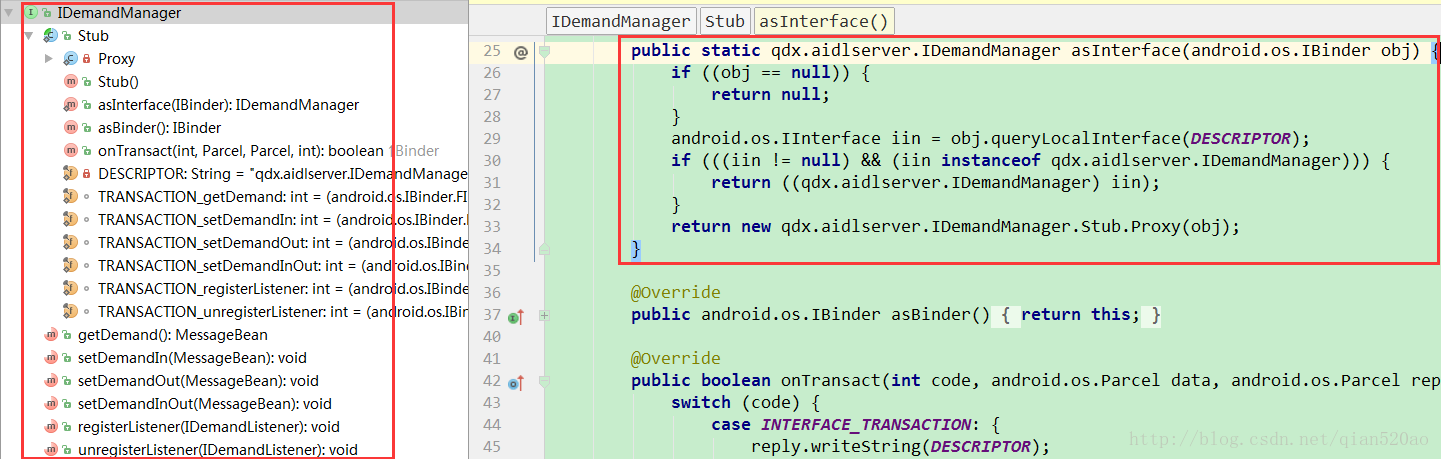Click the class icon beside Proxy

click(71, 59)
